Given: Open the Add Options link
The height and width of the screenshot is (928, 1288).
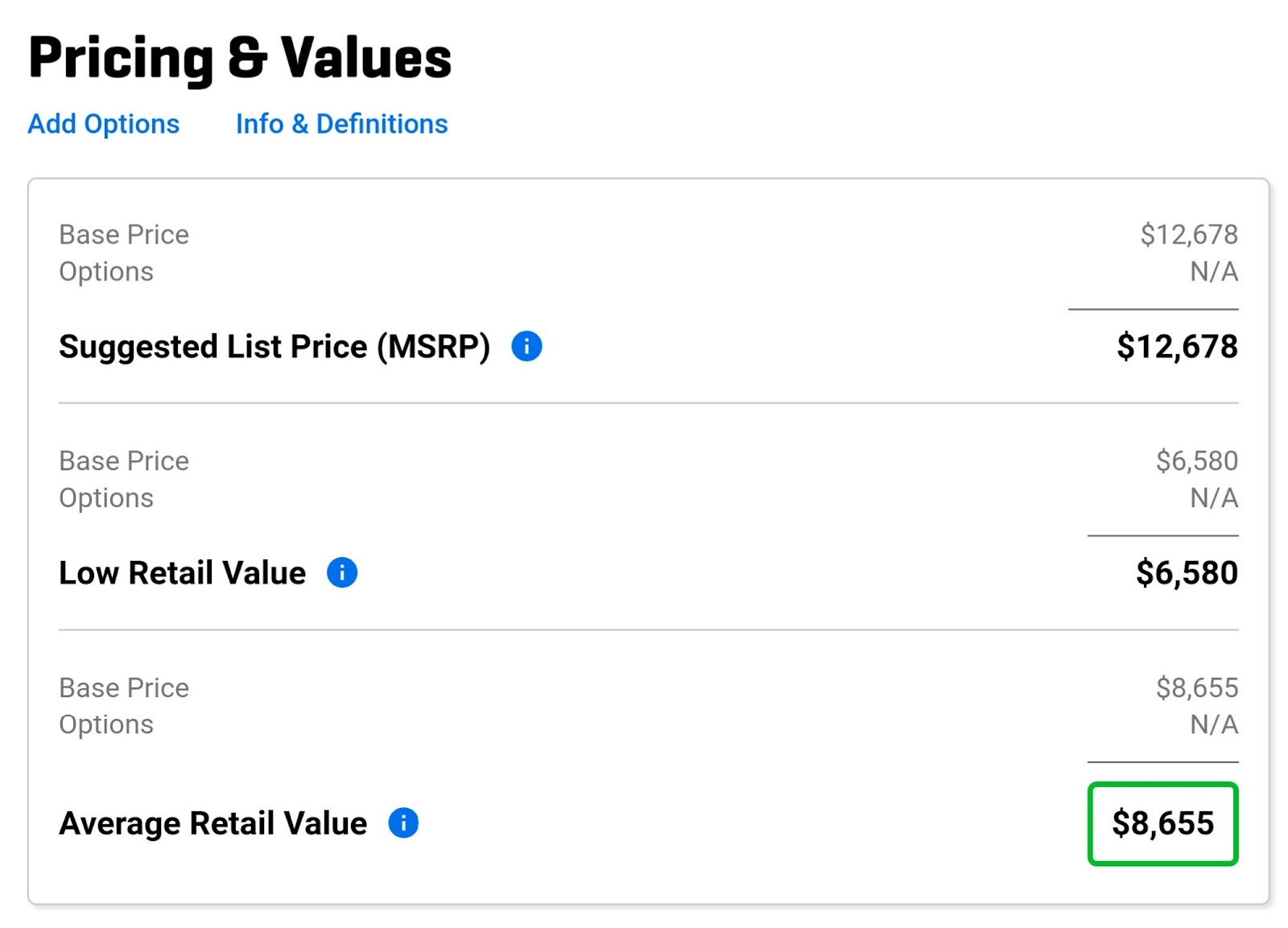Looking at the screenshot, I should click(x=104, y=124).
